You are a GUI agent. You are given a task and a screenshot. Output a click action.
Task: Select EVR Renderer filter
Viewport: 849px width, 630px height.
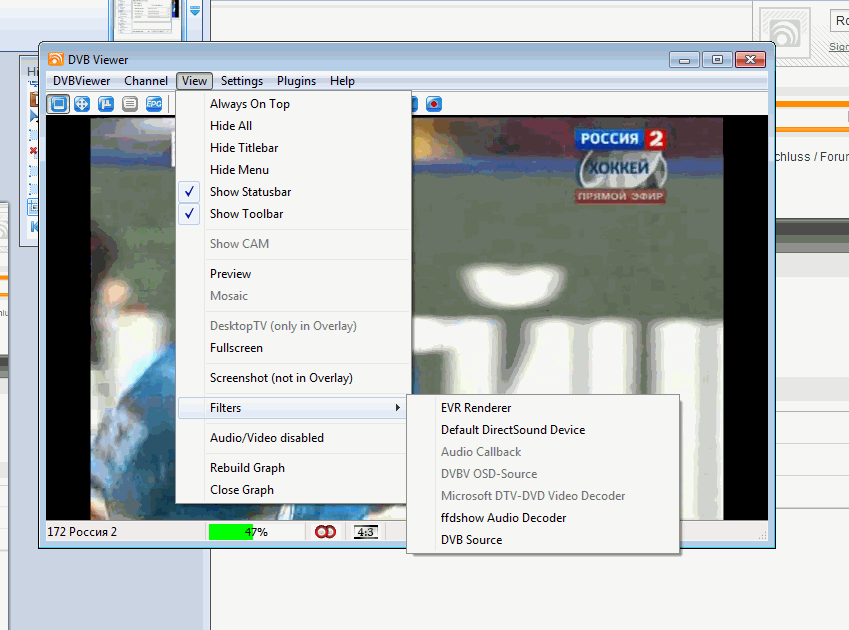click(476, 408)
